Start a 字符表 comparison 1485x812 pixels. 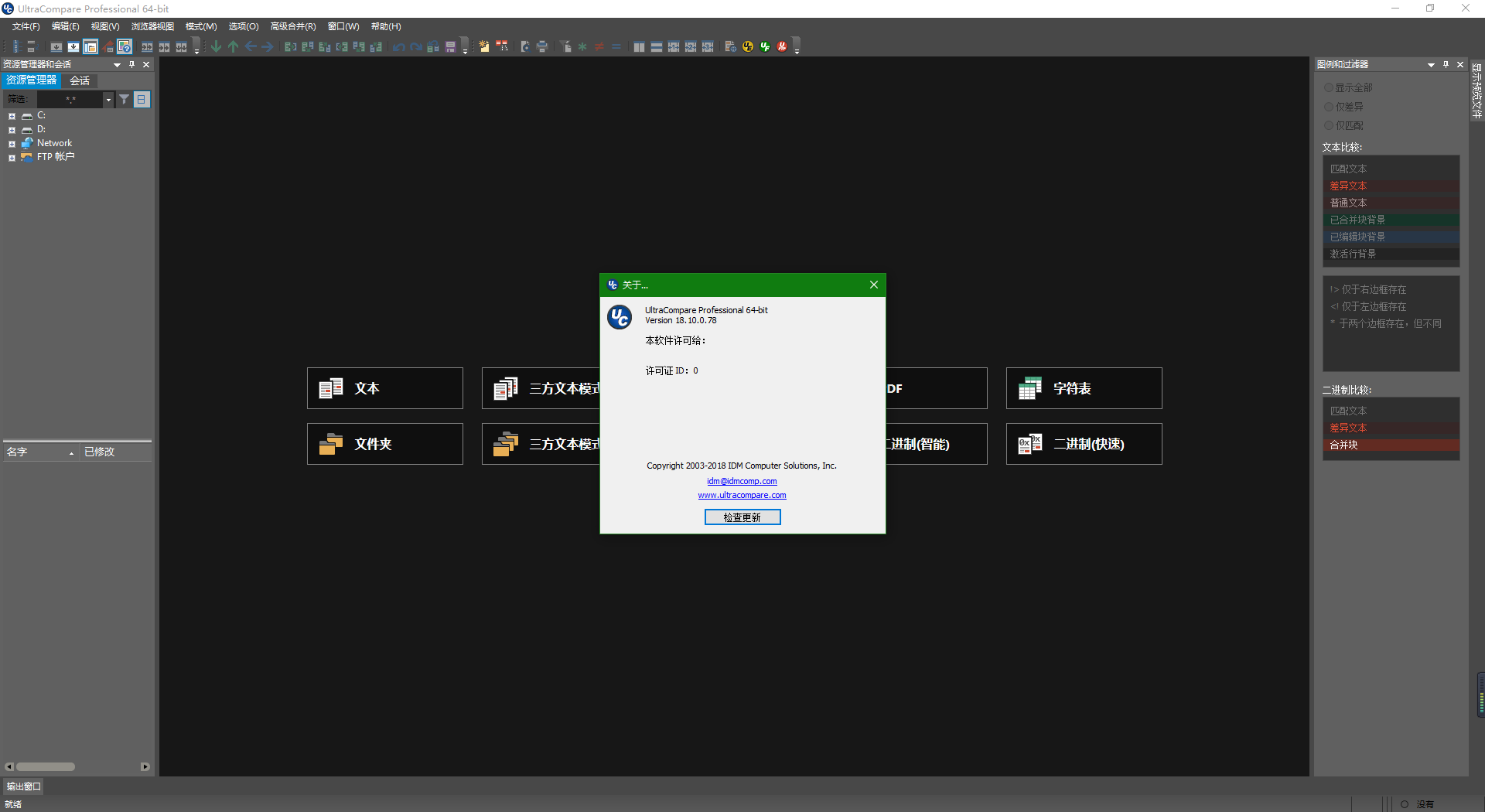[1084, 388]
